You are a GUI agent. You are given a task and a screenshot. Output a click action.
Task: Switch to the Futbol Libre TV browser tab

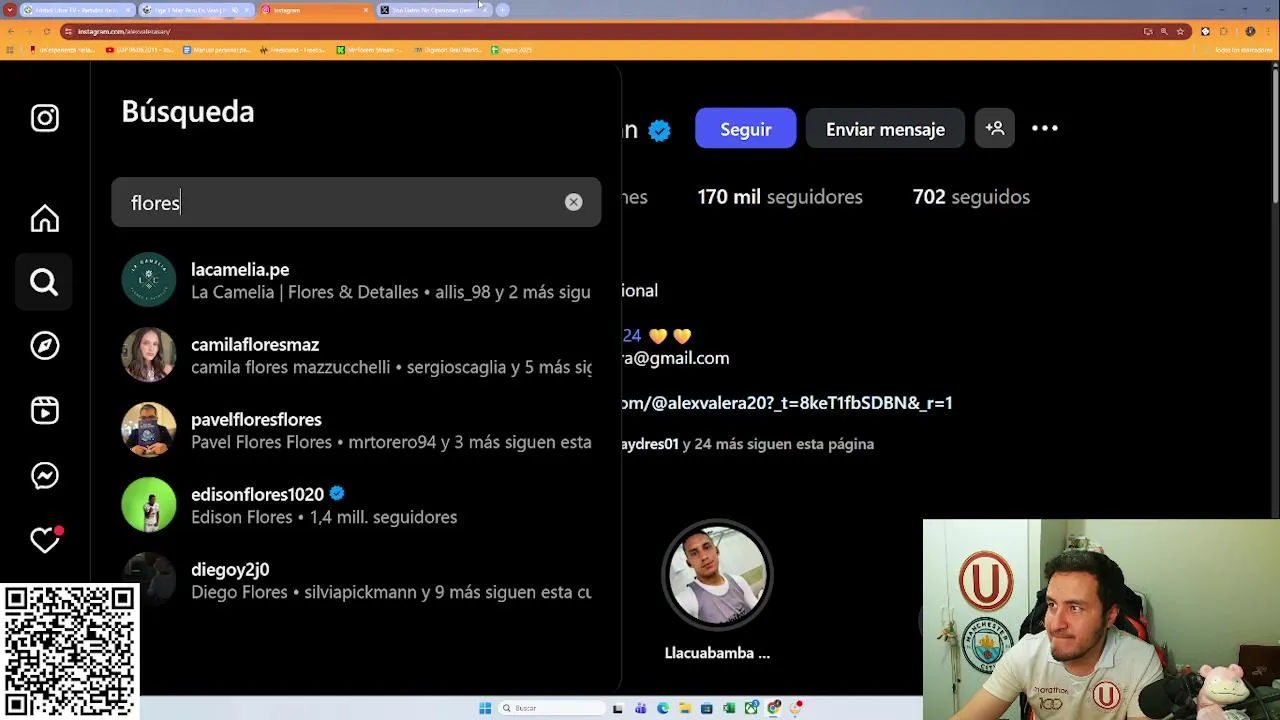tap(75, 10)
